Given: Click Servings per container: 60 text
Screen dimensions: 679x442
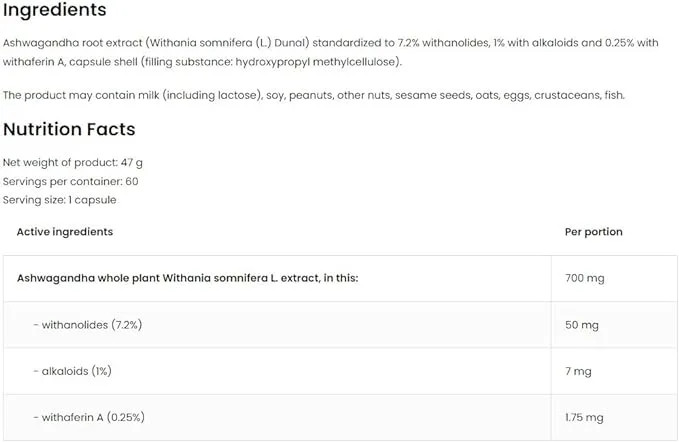Looking at the screenshot, I should click(71, 181).
